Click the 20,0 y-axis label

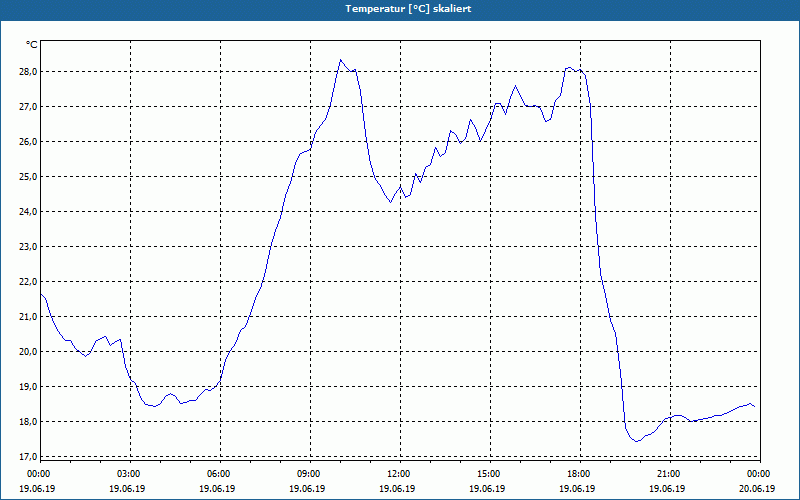tap(29, 352)
